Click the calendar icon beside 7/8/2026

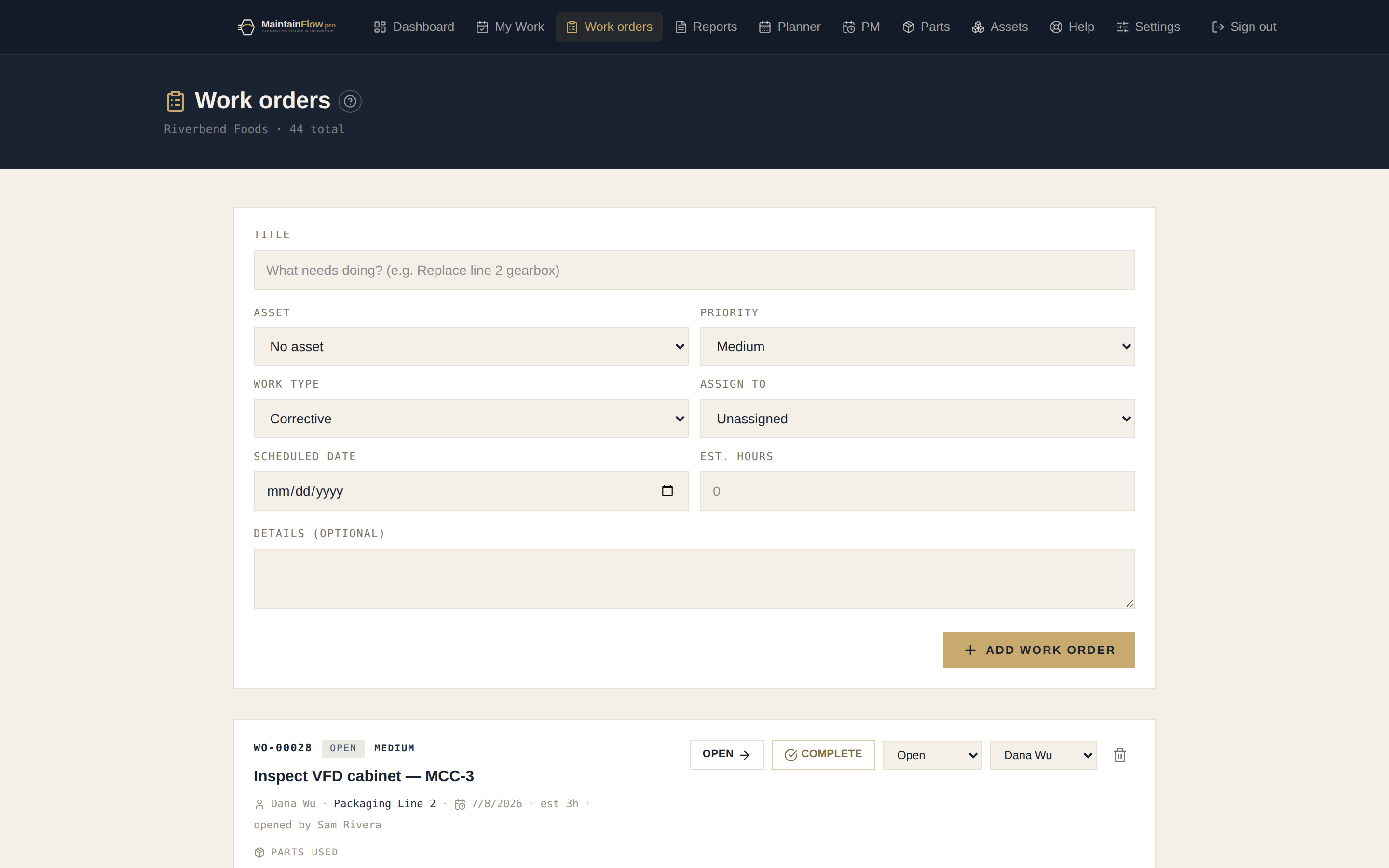pos(460,804)
